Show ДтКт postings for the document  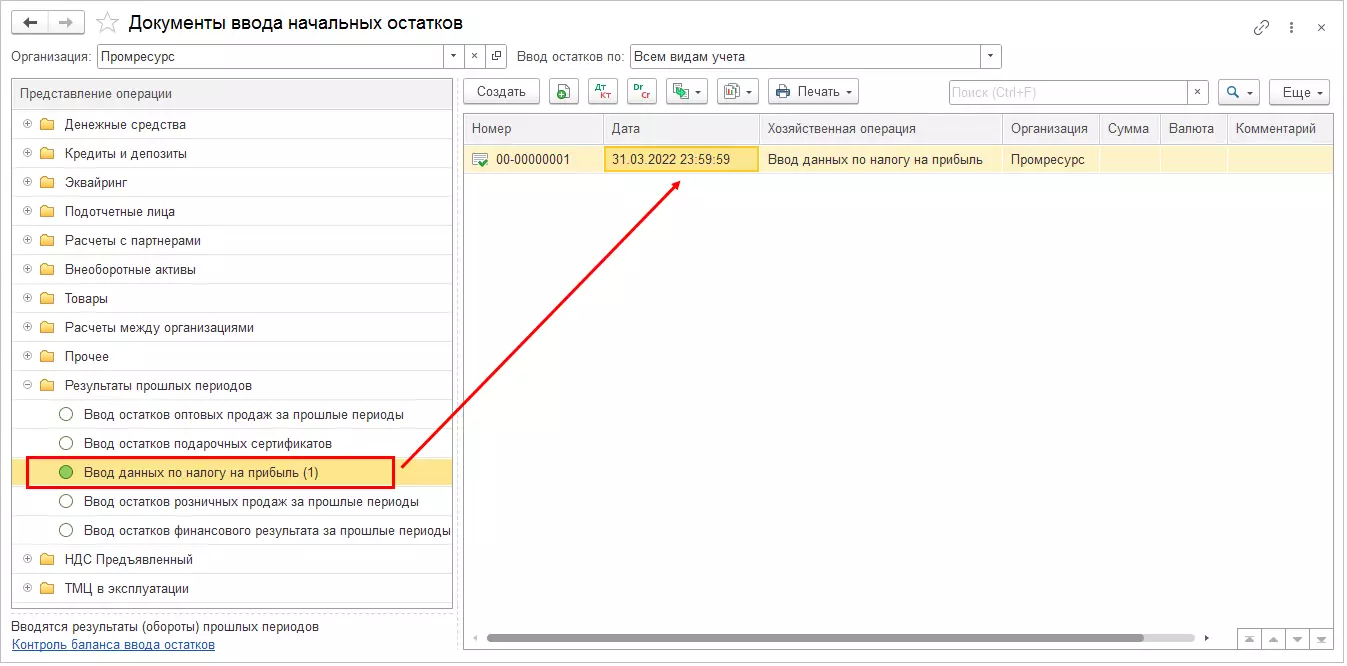click(x=603, y=92)
